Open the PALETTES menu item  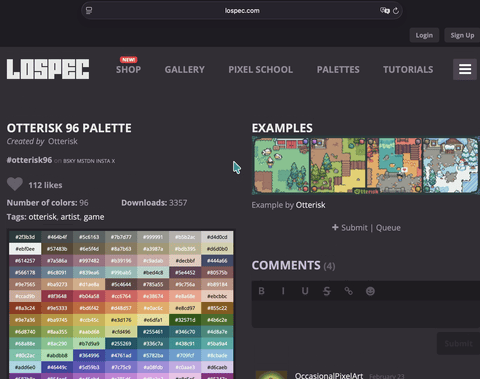(x=338, y=69)
